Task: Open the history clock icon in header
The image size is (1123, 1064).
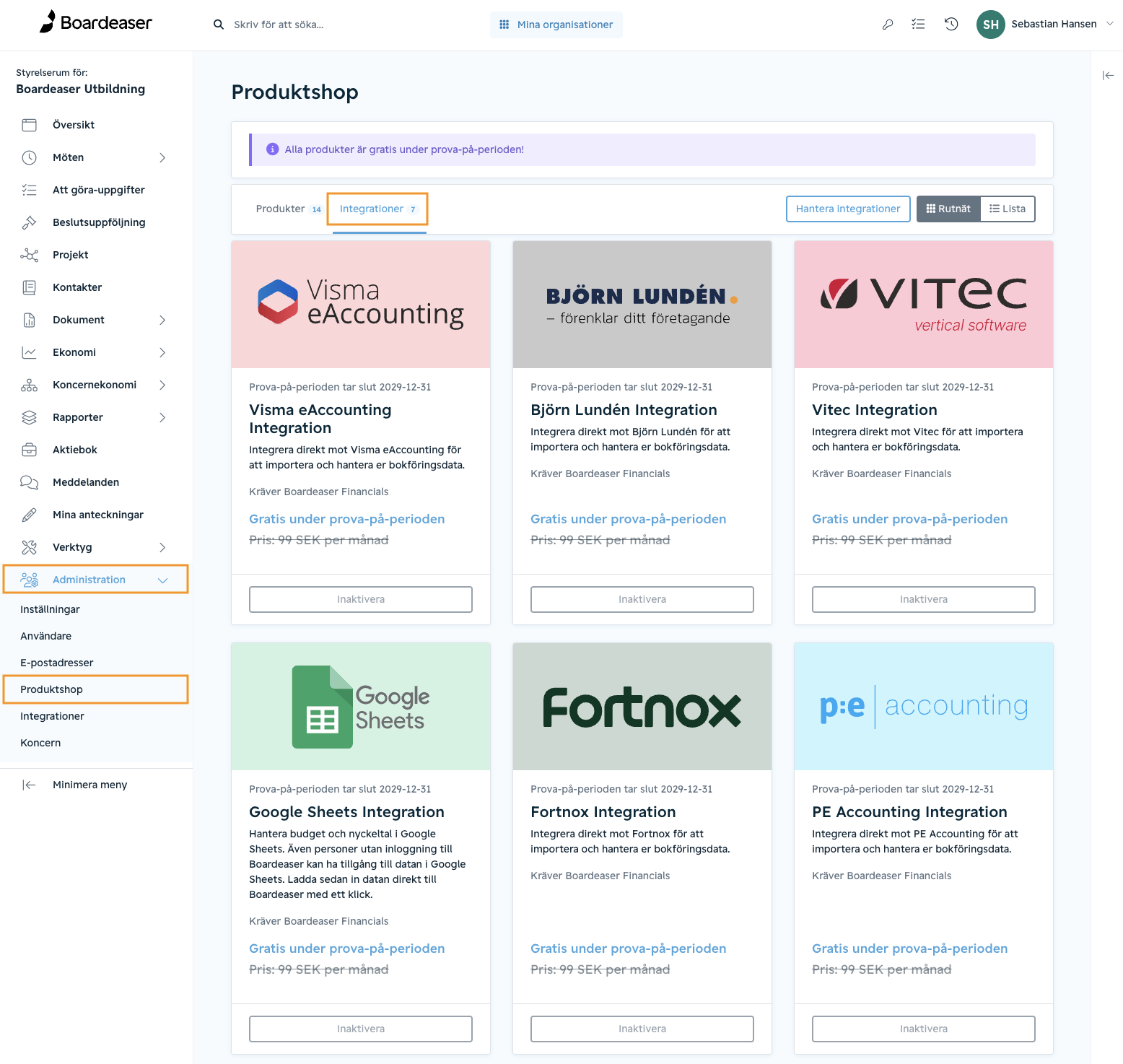Action: pos(951,24)
